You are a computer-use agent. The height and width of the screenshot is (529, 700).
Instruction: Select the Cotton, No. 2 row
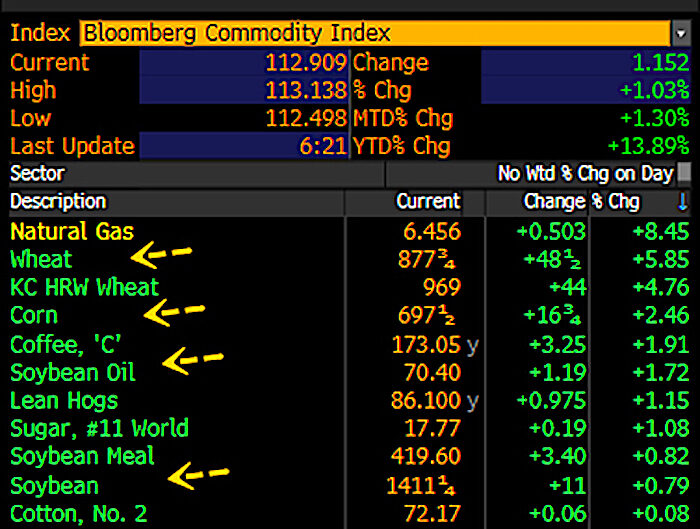pos(350,514)
